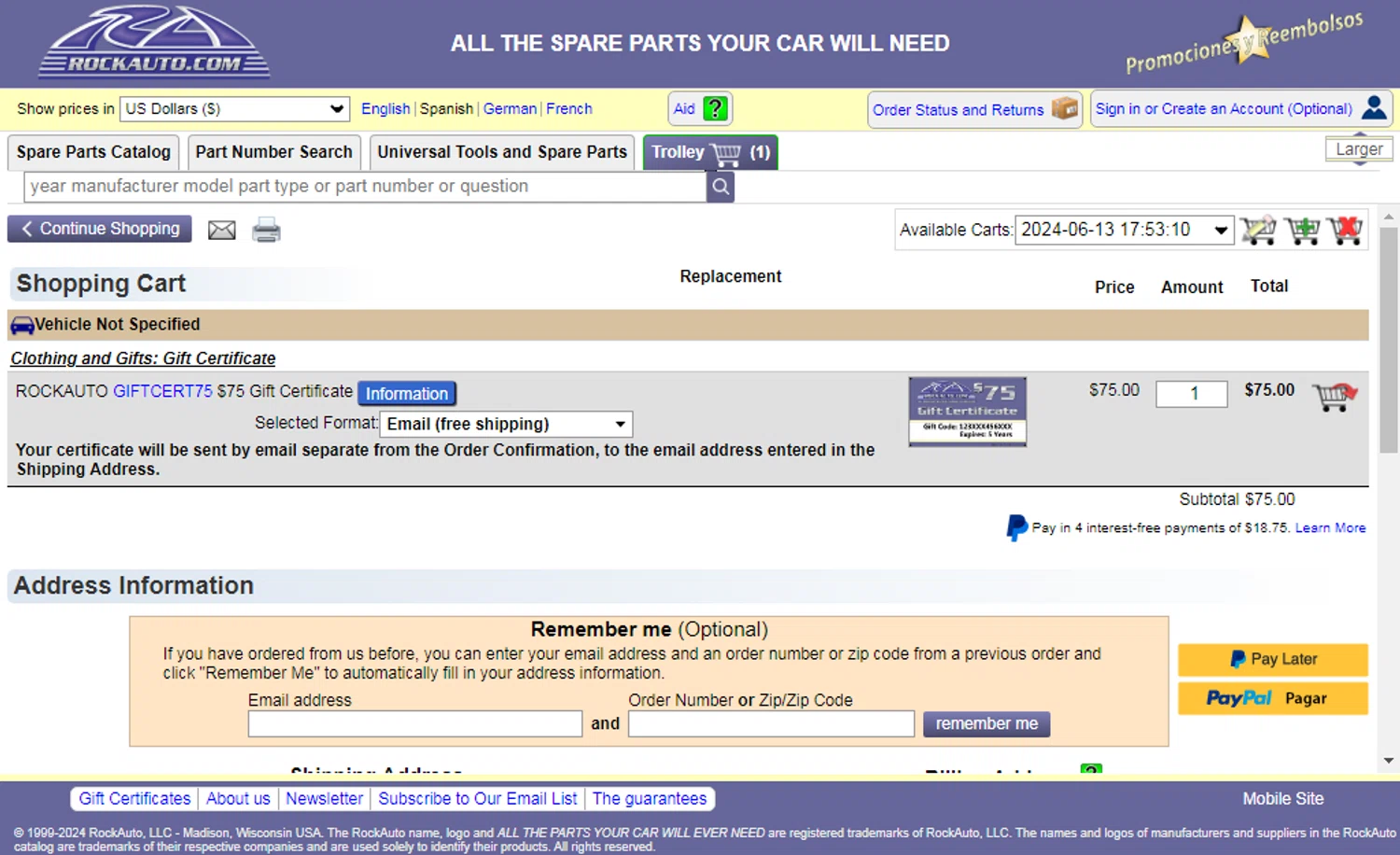Image resolution: width=1400 pixels, height=855 pixels.
Task: Switch to the Part Number Search tab
Action: [273, 152]
